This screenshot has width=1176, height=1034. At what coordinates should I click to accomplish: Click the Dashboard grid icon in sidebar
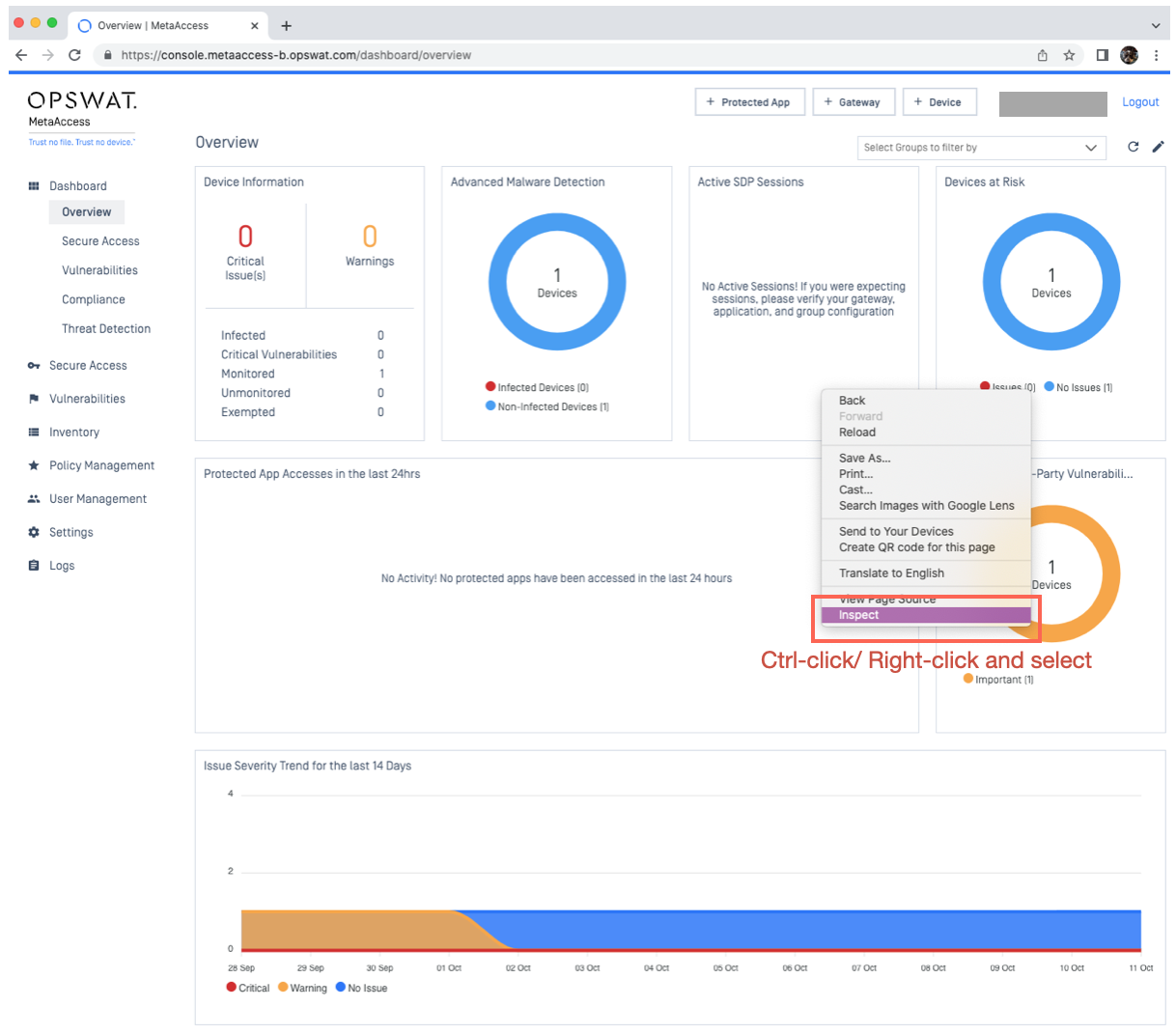[x=34, y=186]
